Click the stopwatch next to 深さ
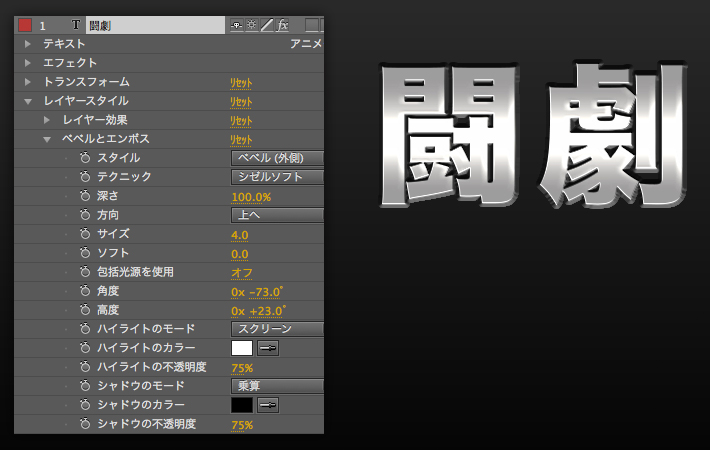 coord(85,196)
